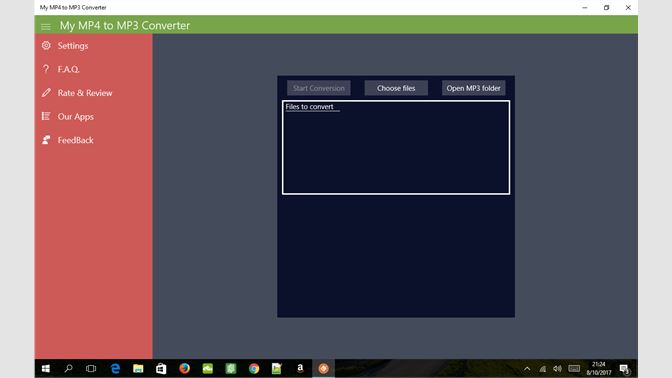
Task: Click the Our Apps list icon
Action: point(46,116)
